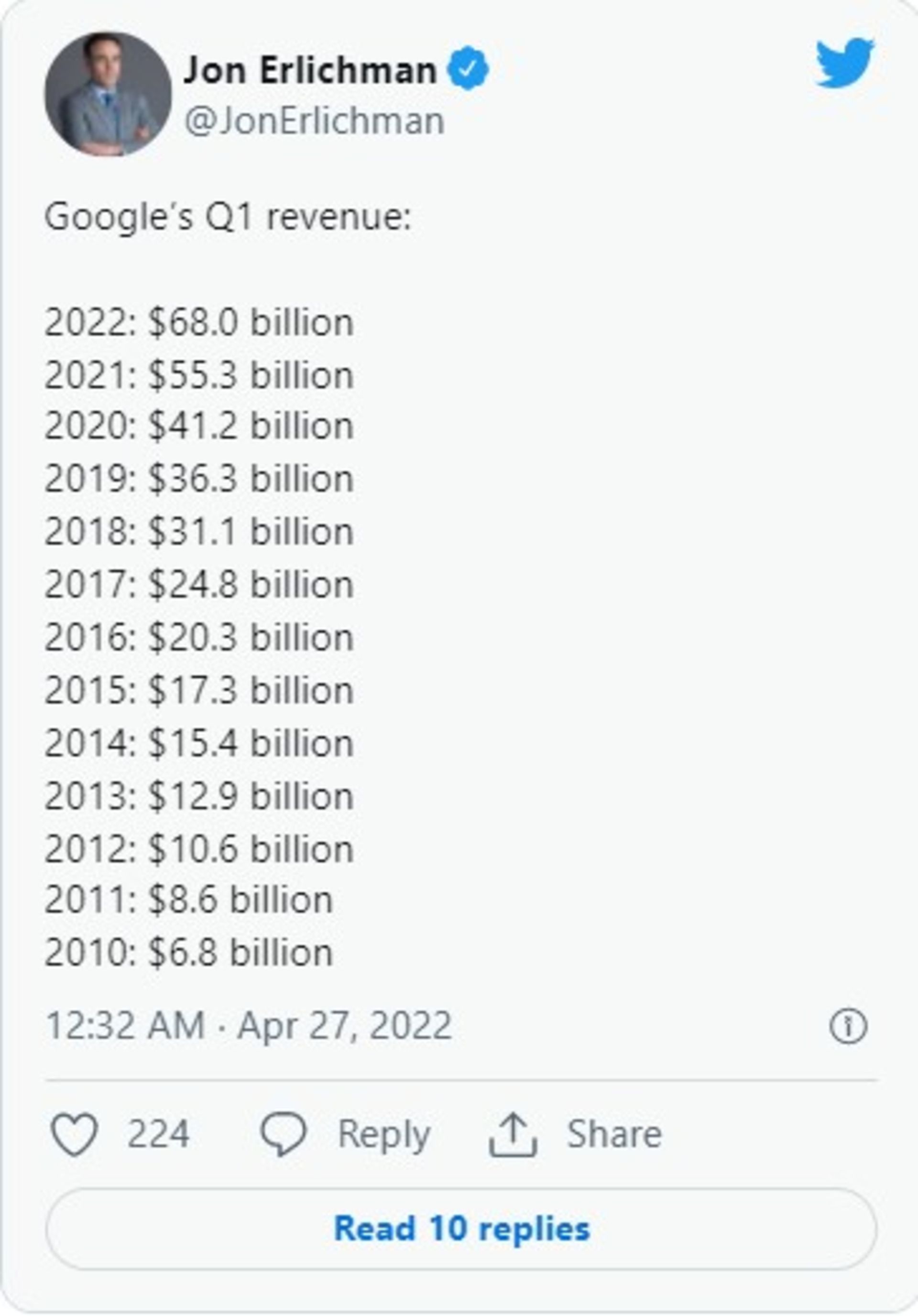Click the 2013: $12.9 billion line

click(x=199, y=796)
